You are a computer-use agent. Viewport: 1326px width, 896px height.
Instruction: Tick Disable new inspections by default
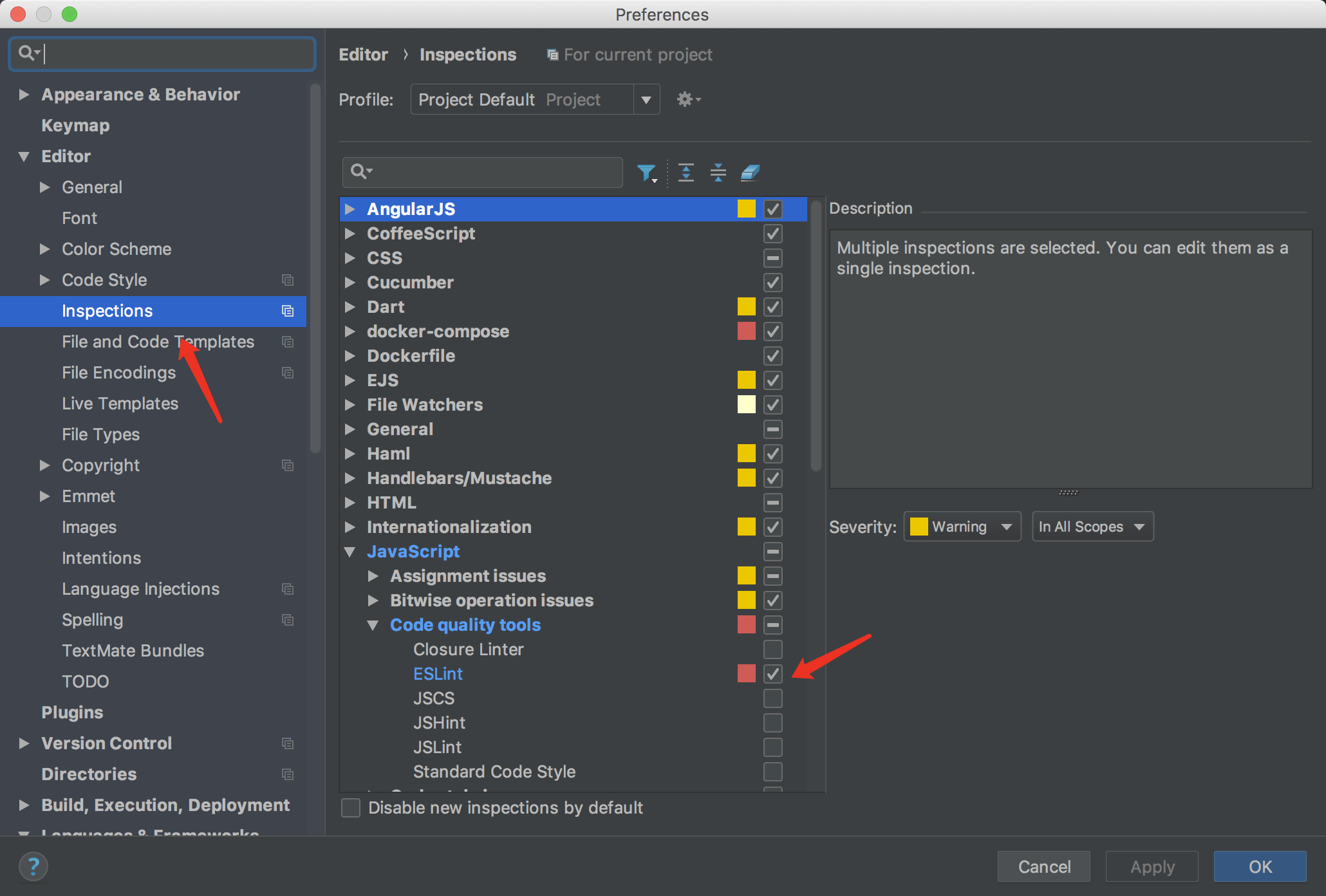coord(351,808)
